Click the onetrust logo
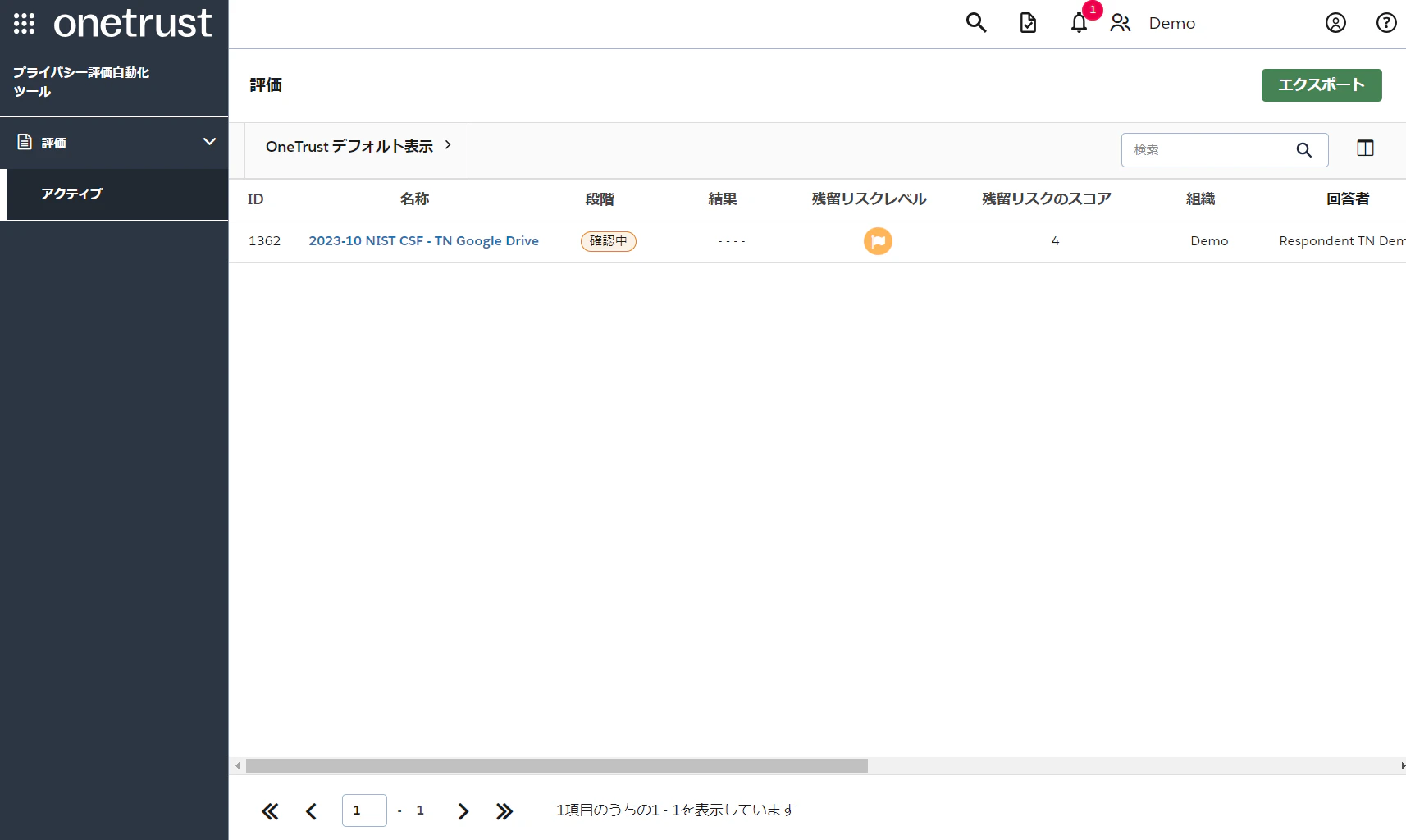1406x840 pixels. [133, 24]
